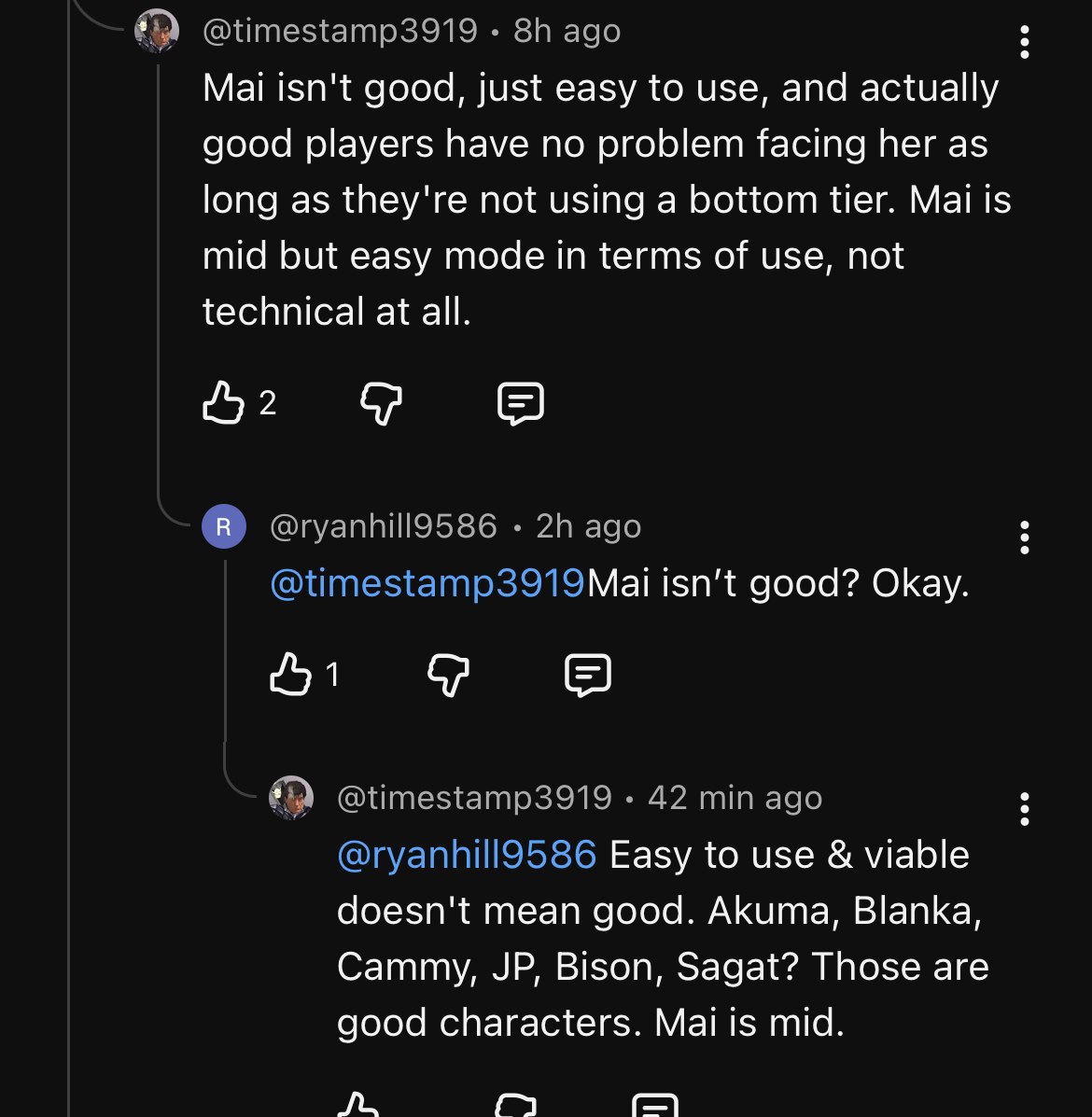Screen dimensions: 1092x1117
Task: Open options menu for 8h ago comment
Action: 1025,42
